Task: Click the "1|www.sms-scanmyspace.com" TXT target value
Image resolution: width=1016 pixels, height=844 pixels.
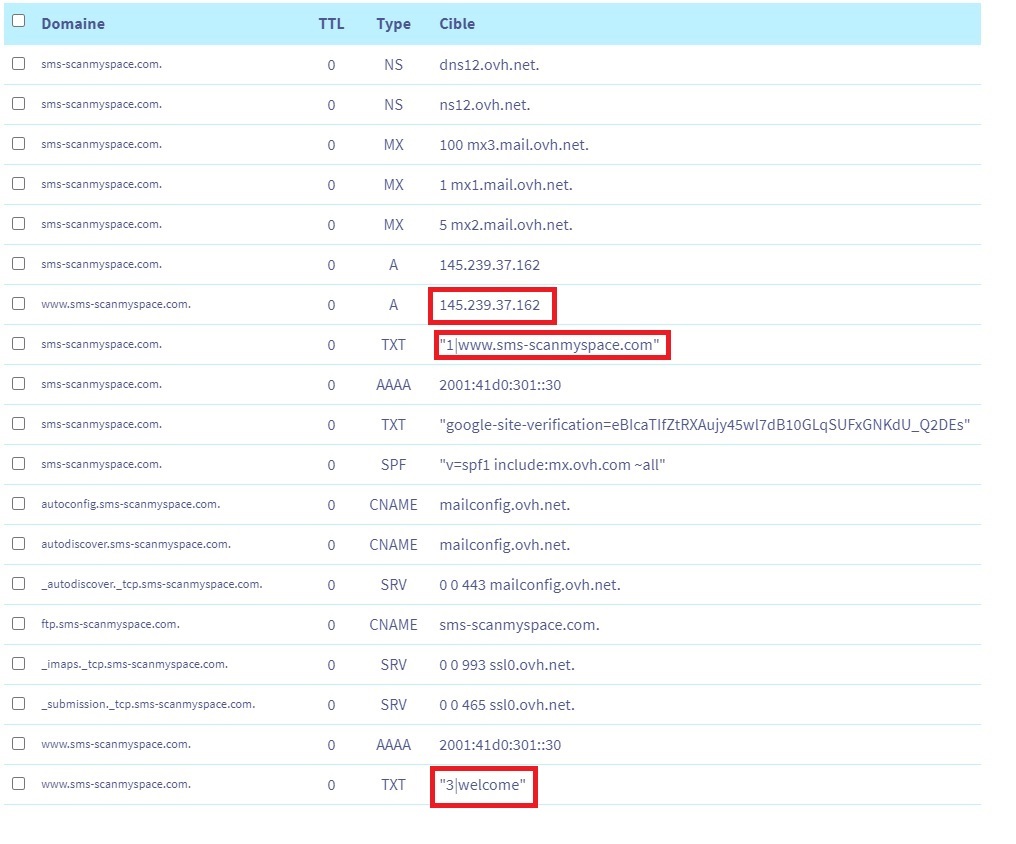Action: [550, 345]
